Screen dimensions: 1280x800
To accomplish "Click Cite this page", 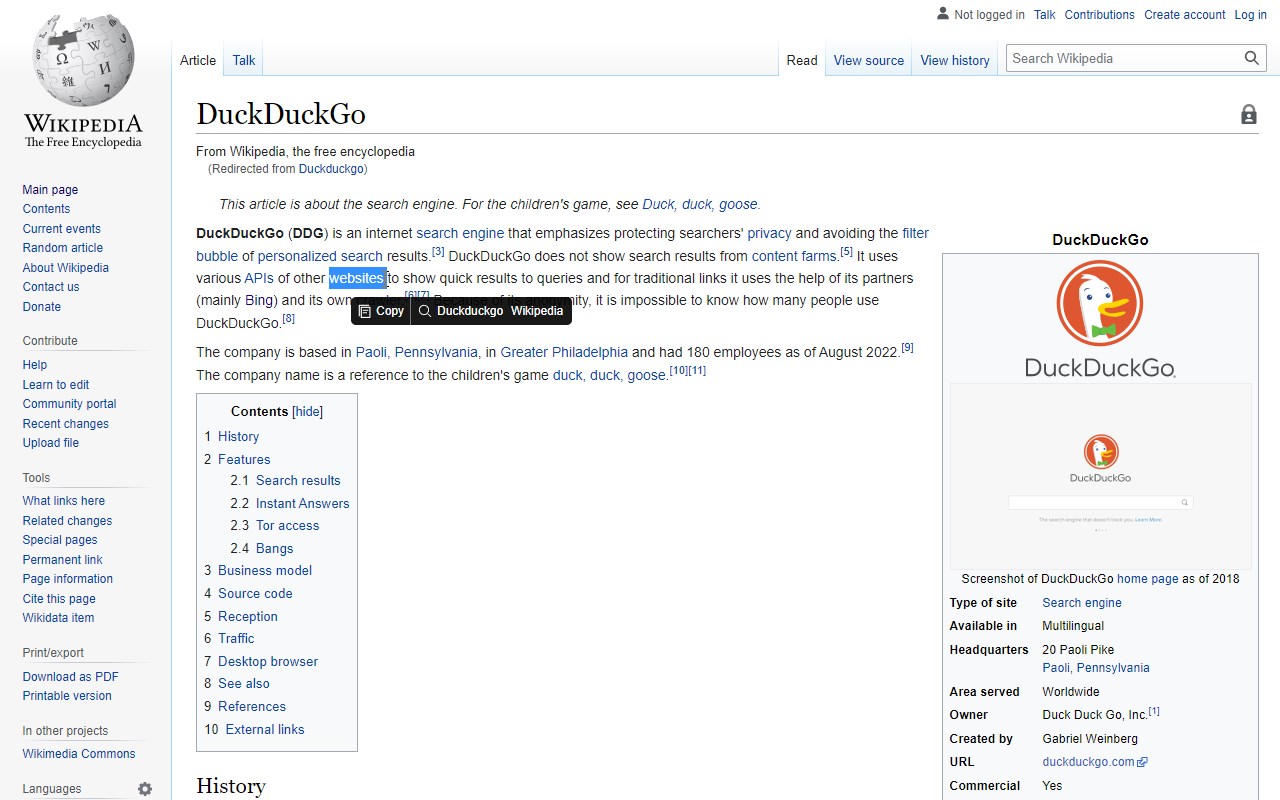I will (x=59, y=599).
